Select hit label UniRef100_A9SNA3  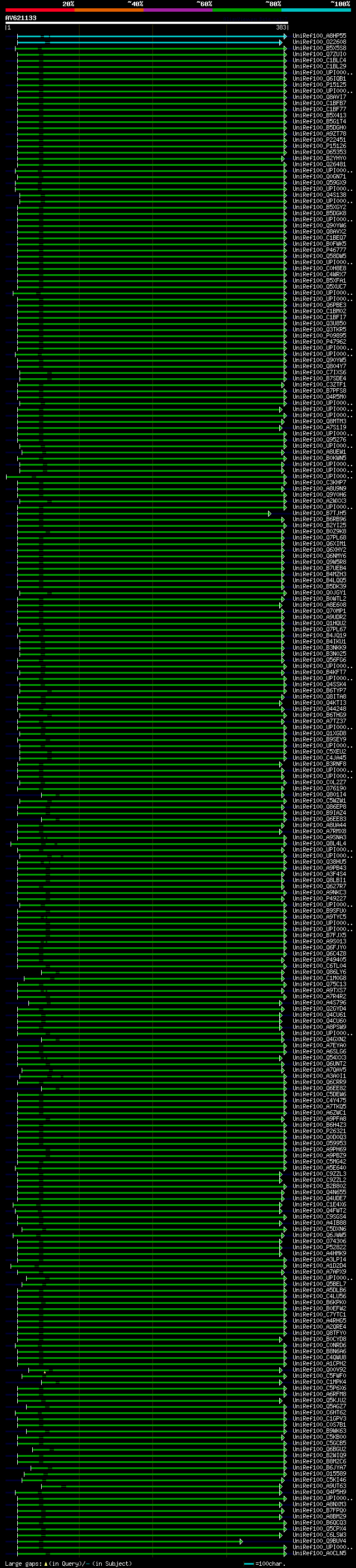coord(319,837)
